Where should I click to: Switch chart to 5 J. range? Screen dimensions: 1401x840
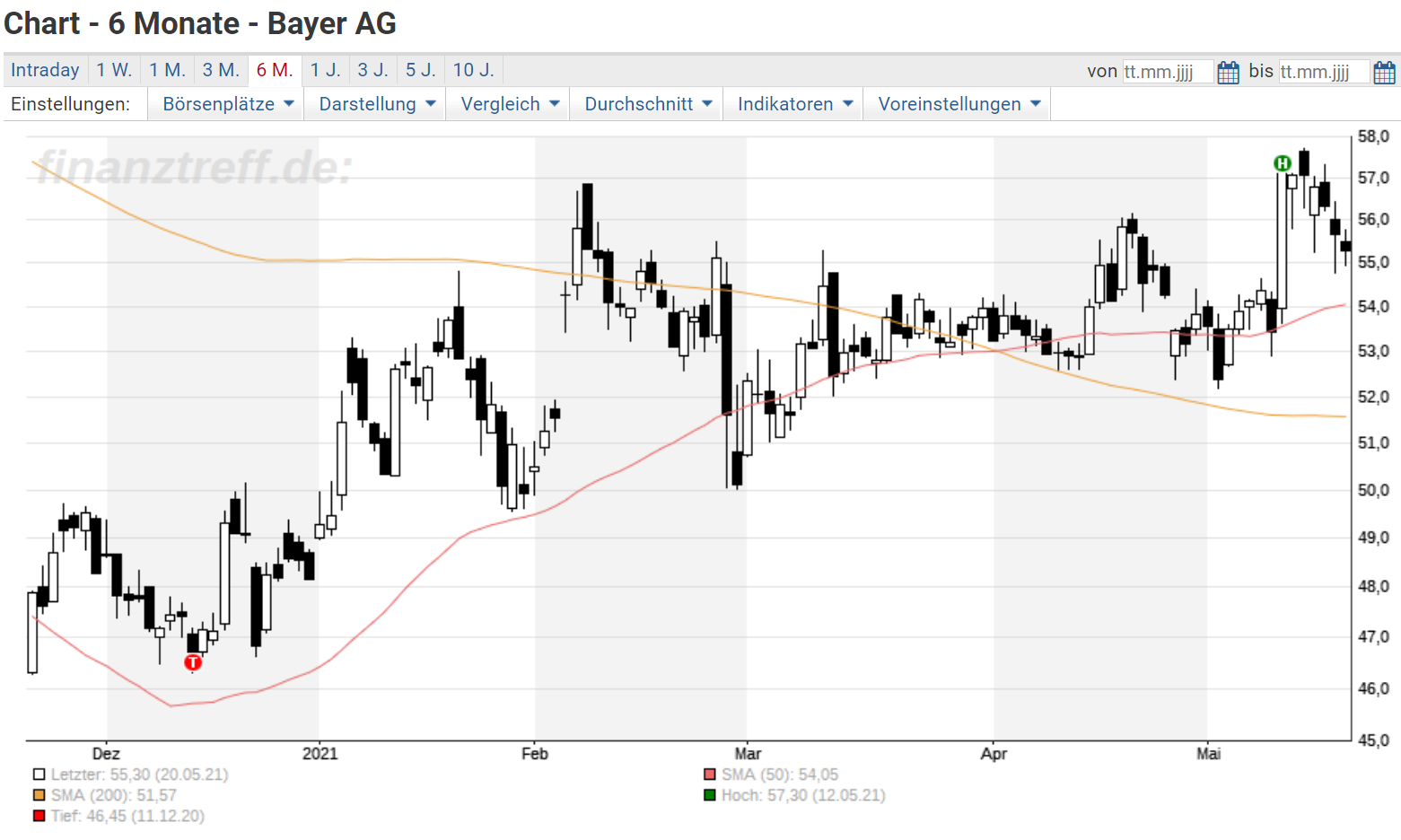pyautogui.click(x=420, y=70)
